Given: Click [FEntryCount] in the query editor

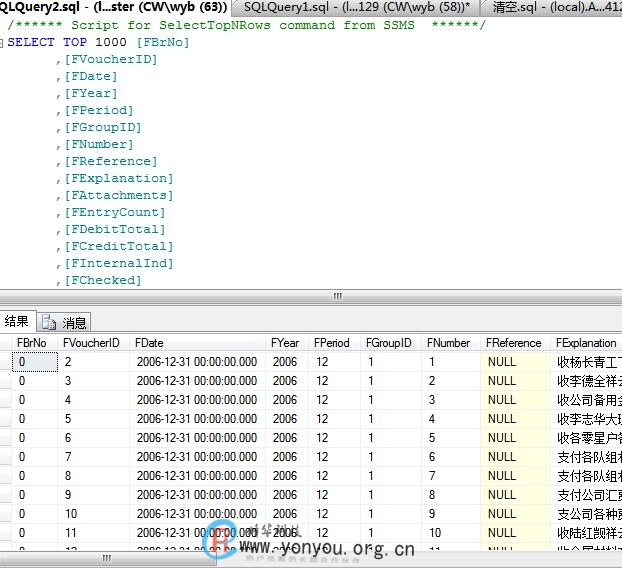Looking at the screenshot, I should coord(115,212).
